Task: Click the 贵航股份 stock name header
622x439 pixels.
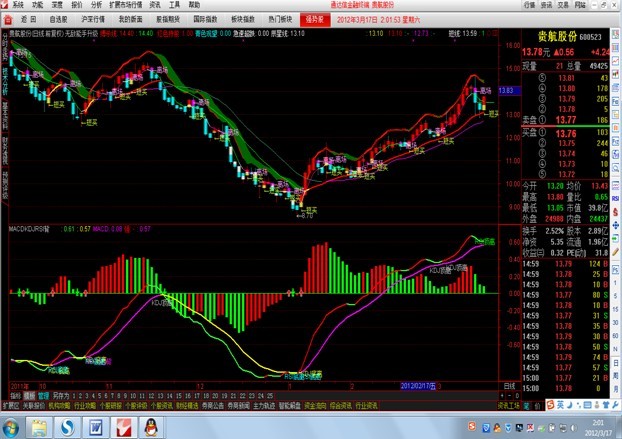Action: 557,37
